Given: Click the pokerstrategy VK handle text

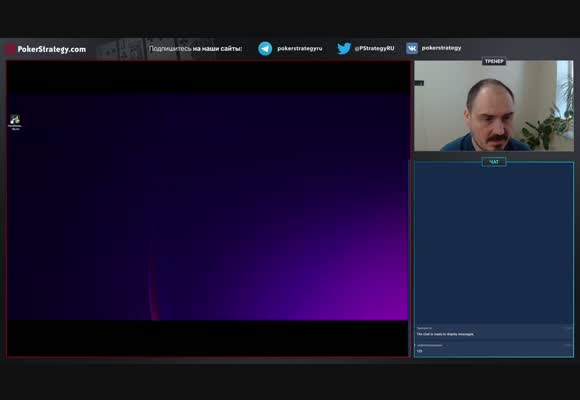Looking at the screenshot, I should (441, 48).
